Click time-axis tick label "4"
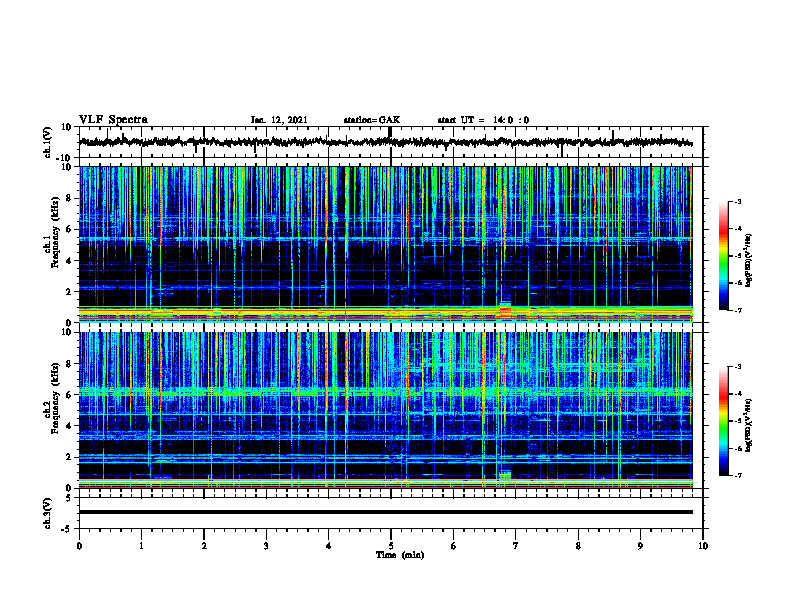 (x=329, y=546)
